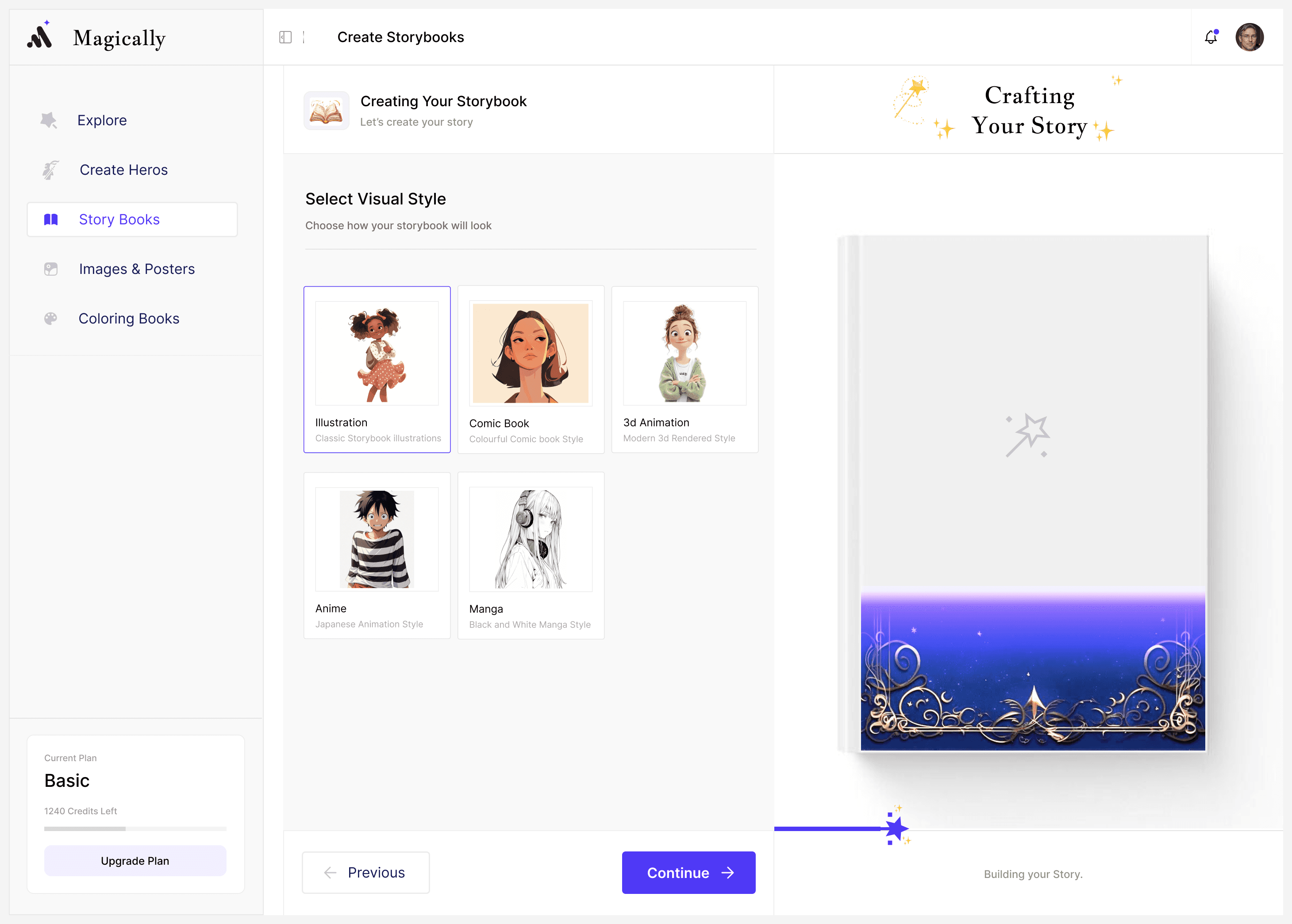The width and height of the screenshot is (1292, 924).
Task: Collapse the sidebar panel icon
Action: click(x=285, y=38)
